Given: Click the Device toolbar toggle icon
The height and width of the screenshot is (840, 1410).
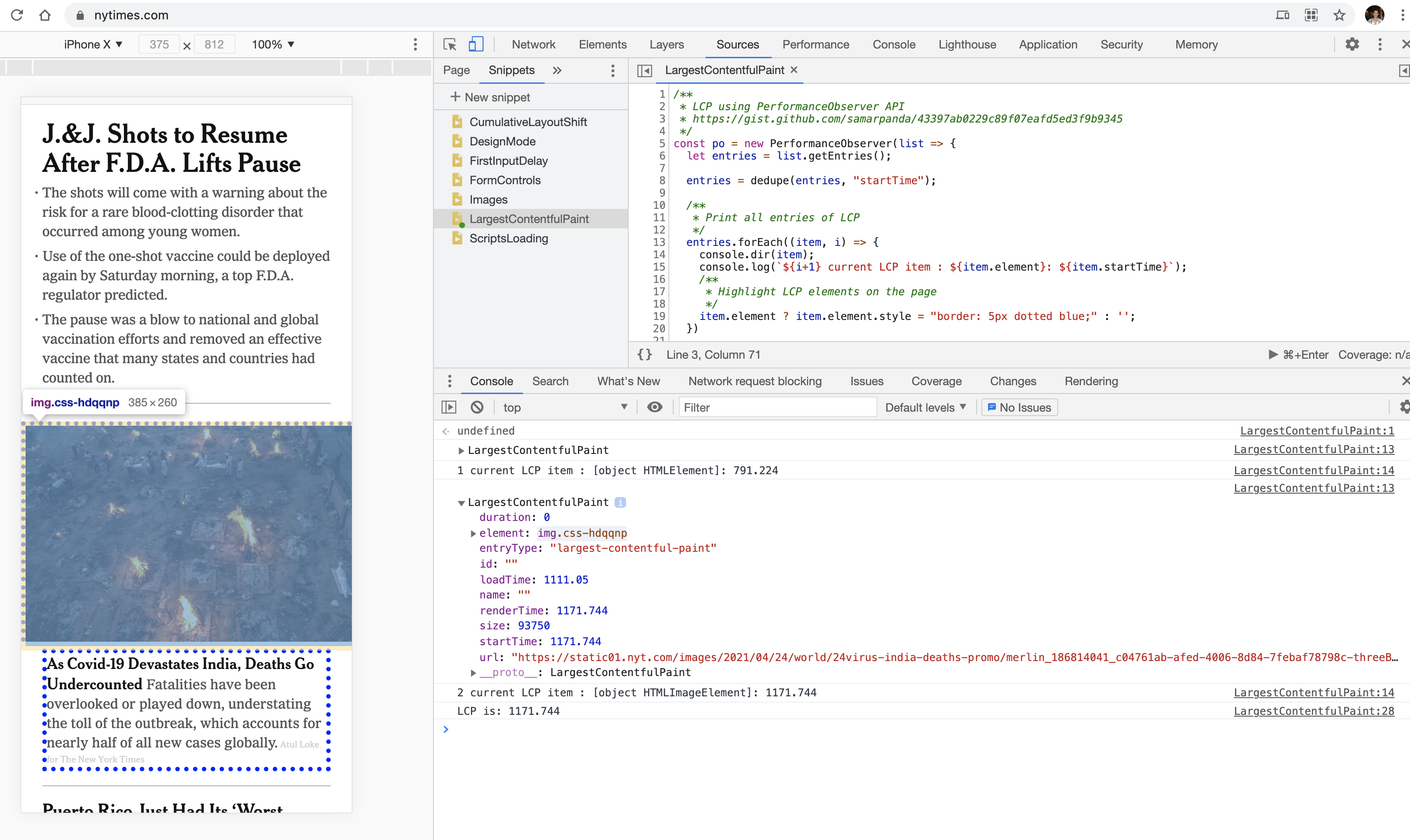Looking at the screenshot, I should (x=477, y=44).
